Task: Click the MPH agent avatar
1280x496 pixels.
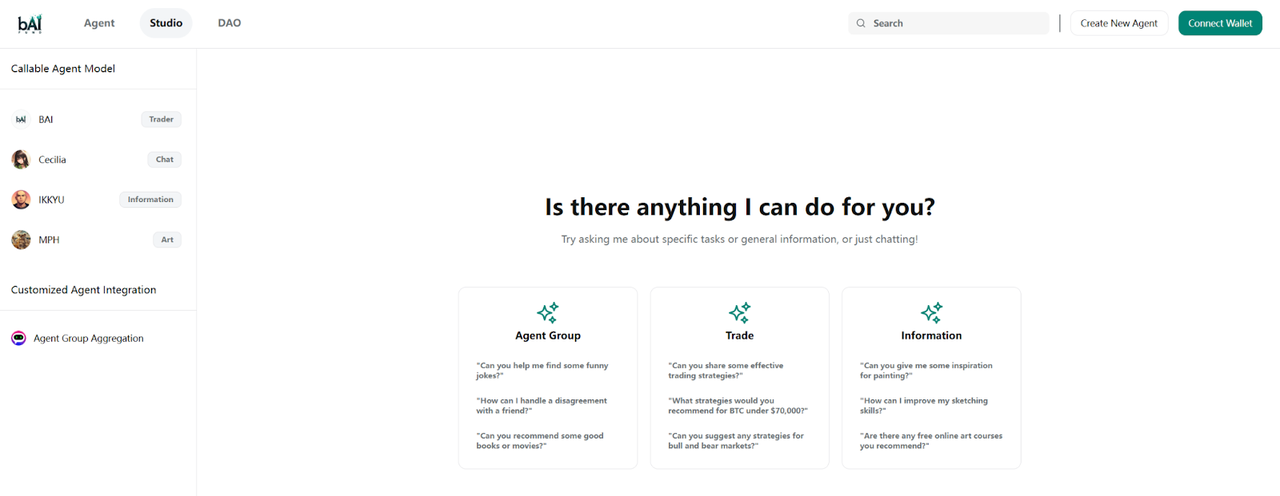Action: 21,239
